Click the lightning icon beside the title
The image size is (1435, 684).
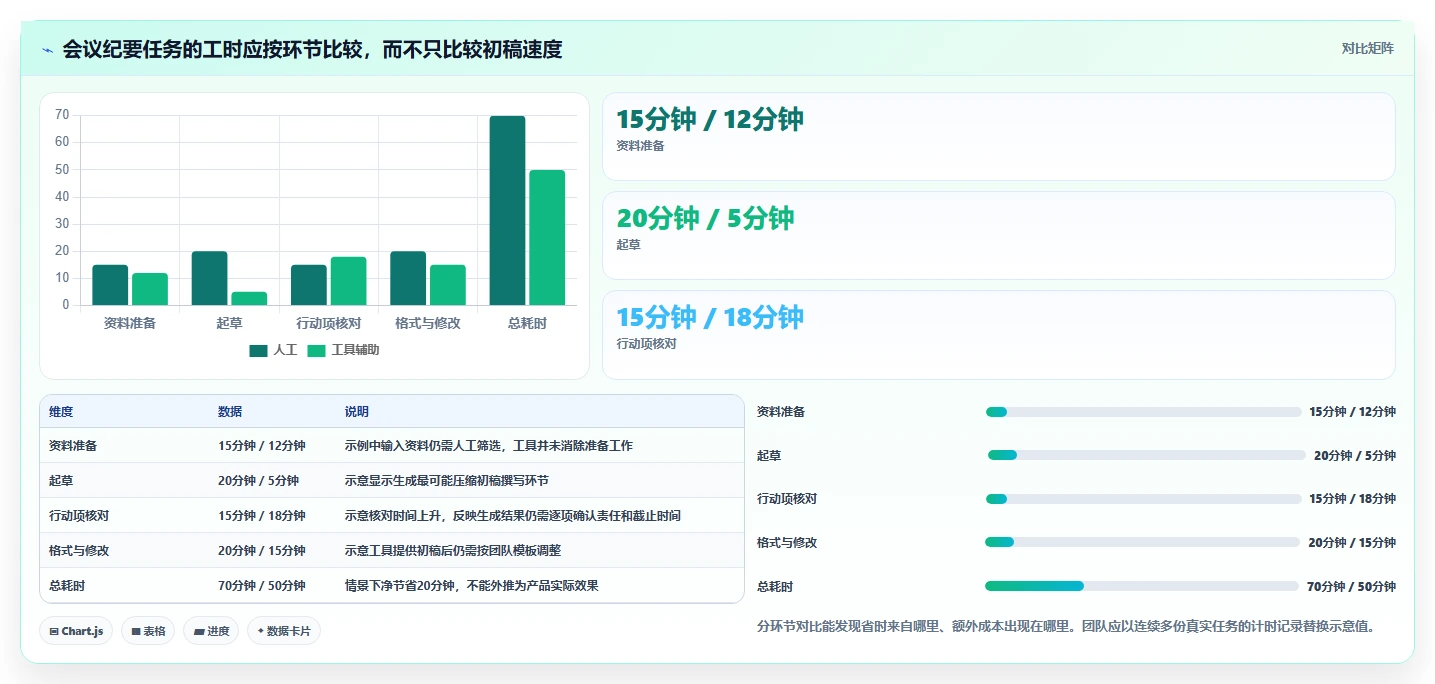48,50
